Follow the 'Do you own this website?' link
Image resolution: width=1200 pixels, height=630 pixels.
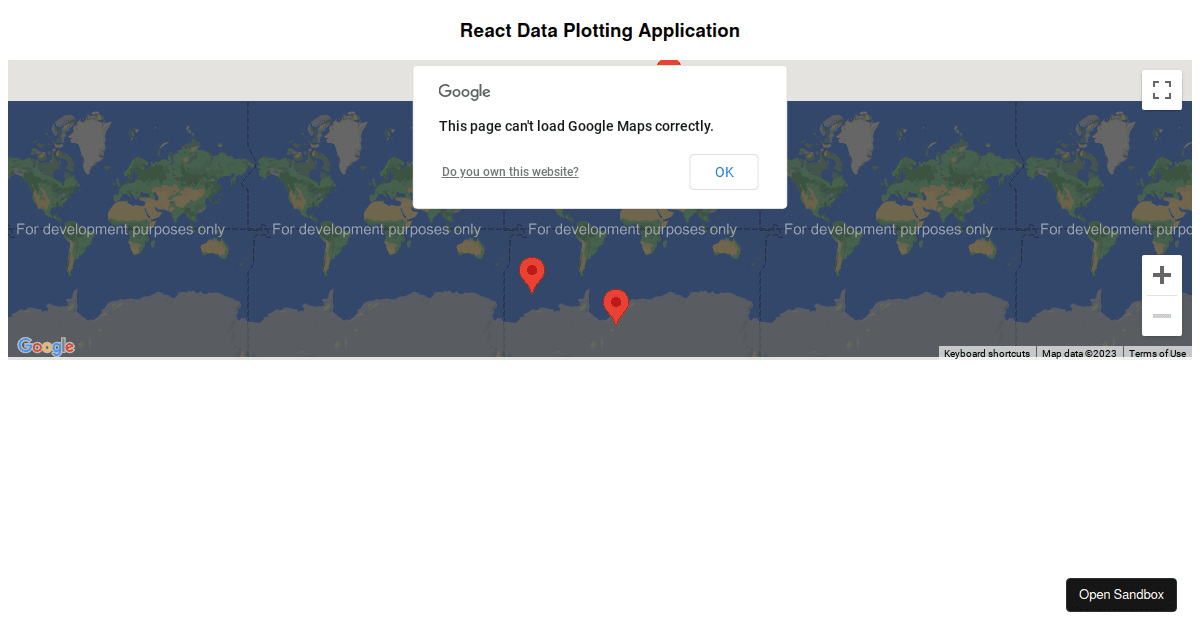(x=510, y=171)
